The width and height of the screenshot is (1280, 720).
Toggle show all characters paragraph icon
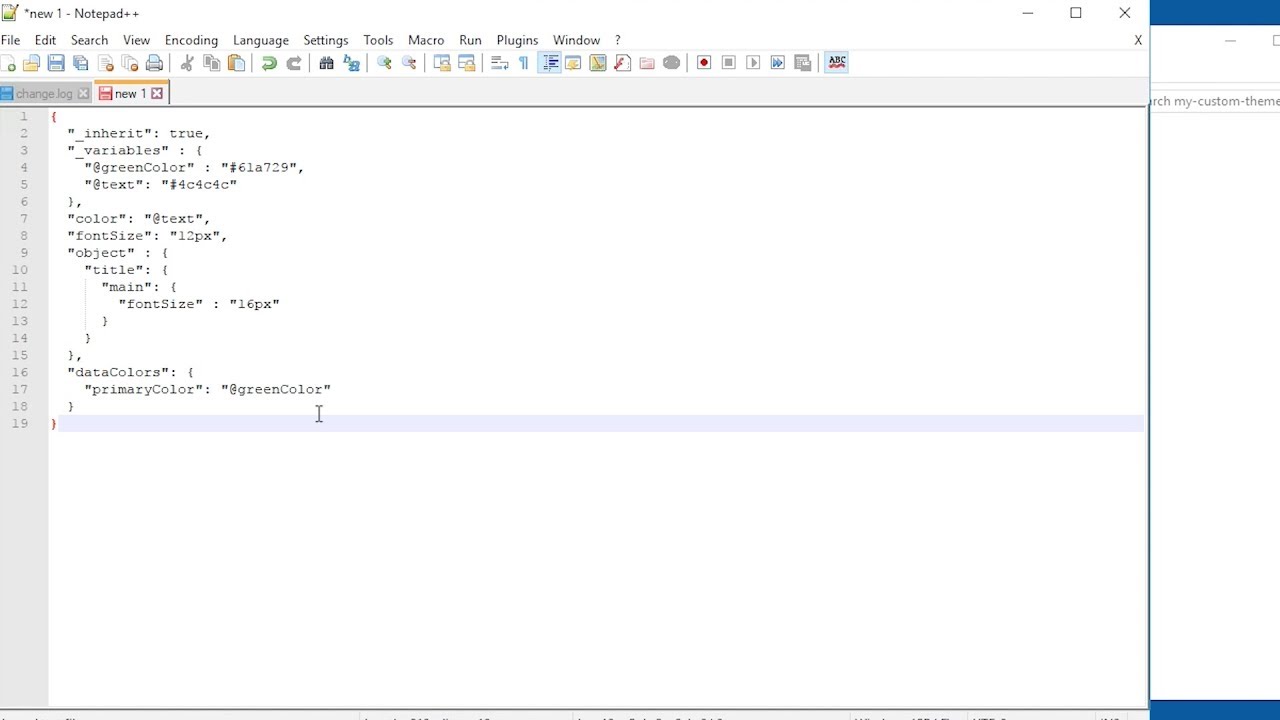tap(523, 63)
